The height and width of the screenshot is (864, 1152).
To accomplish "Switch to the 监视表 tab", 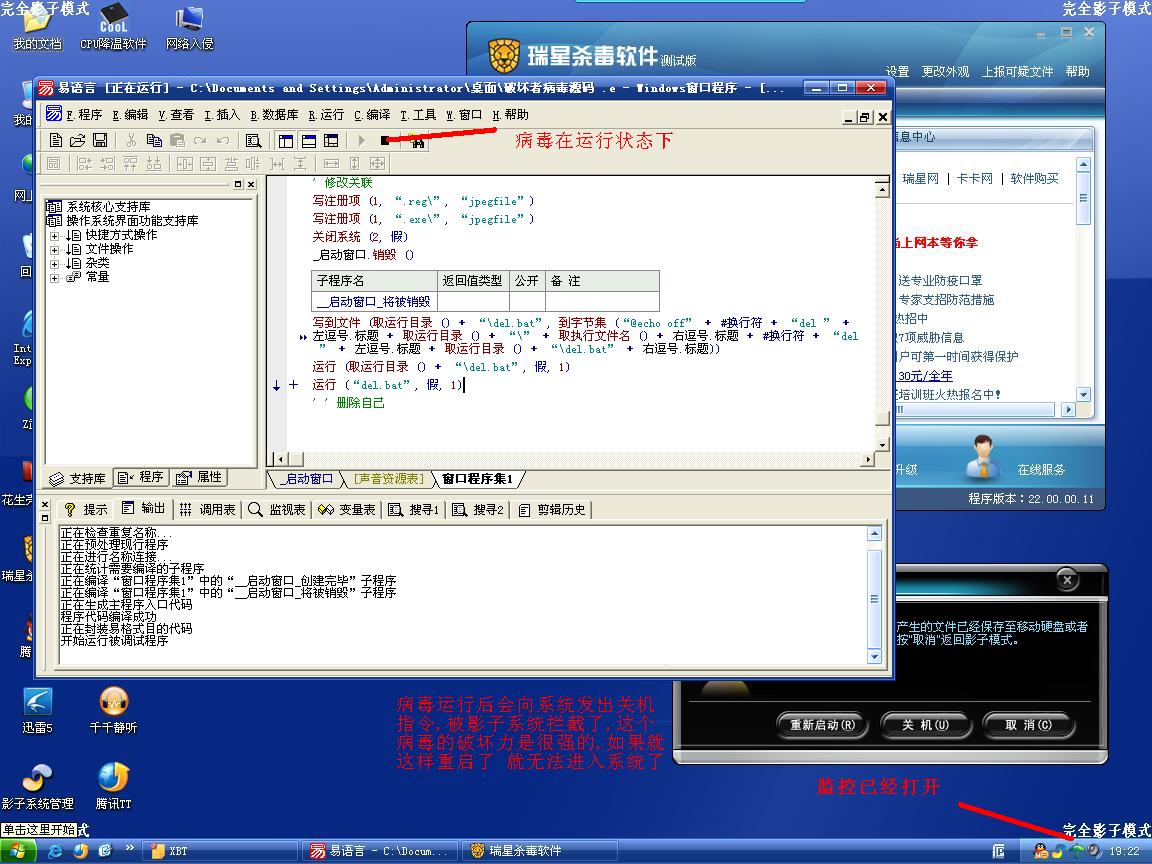I will [277, 509].
